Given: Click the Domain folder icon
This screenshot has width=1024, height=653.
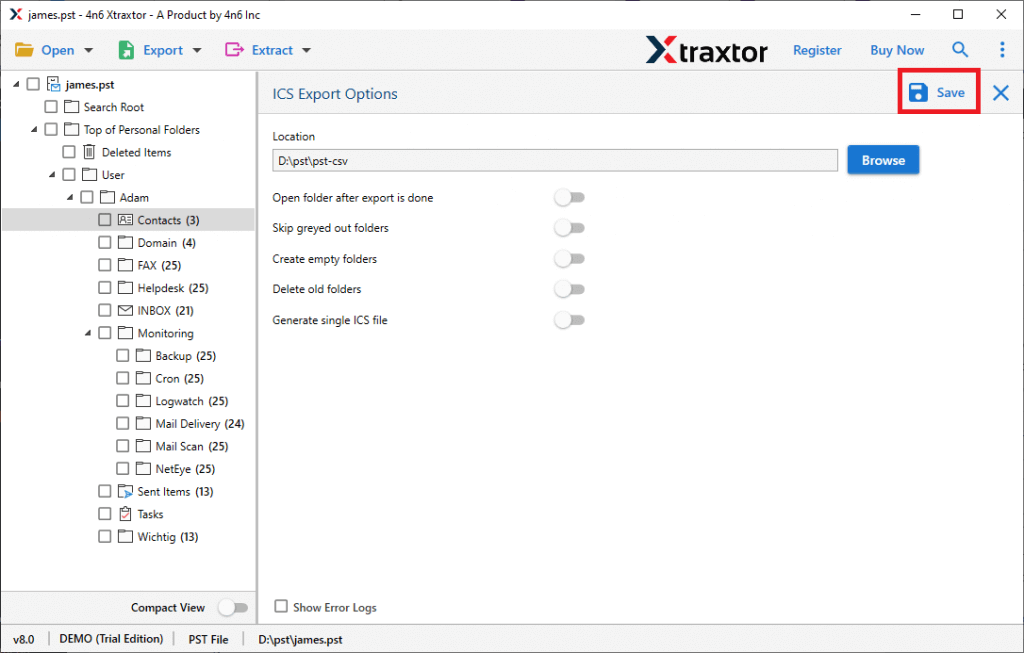Looking at the screenshot, I should 125,242.
